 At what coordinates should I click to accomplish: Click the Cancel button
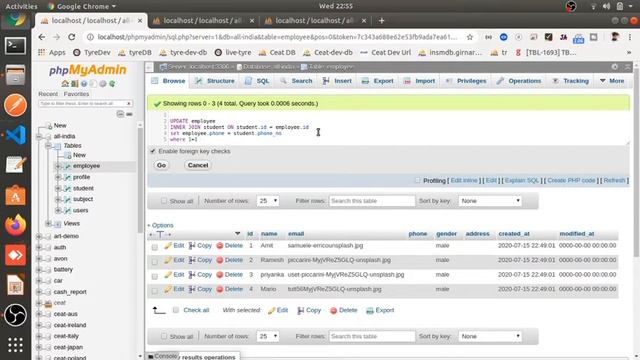pos(198,165)
